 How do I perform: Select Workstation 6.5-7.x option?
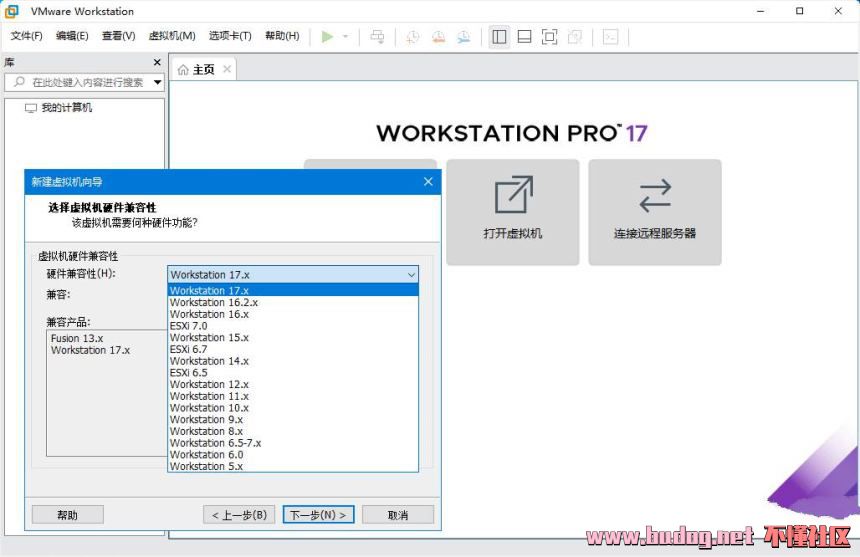[x=293, y=443]
